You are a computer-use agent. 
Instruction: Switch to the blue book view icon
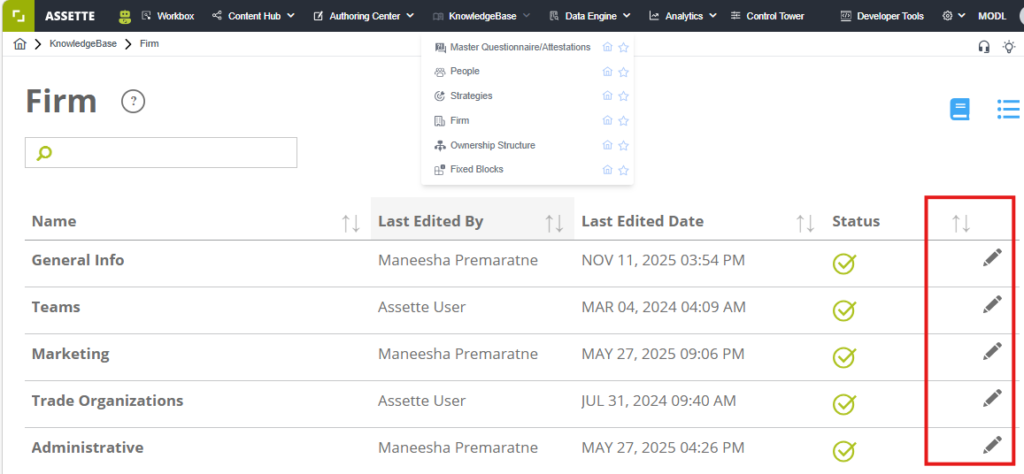960,109
